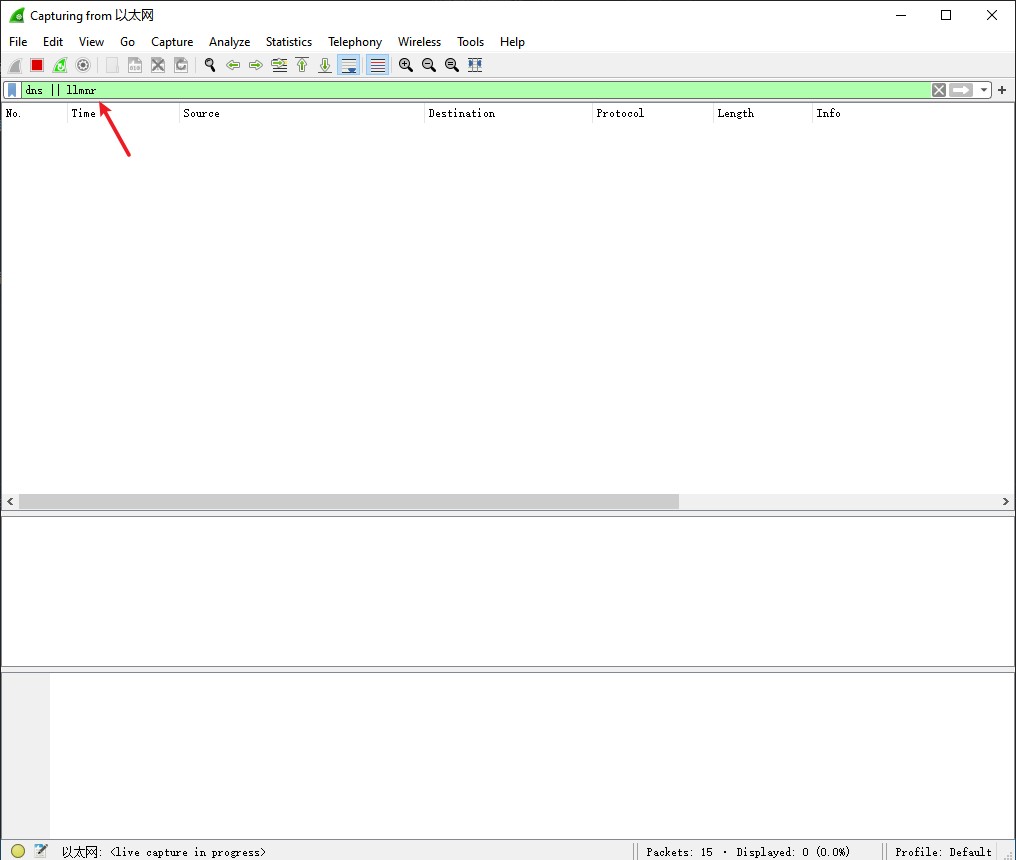Image resolution: width=1016 pixels, height=860 pixels.
Task: Toggle packet list colorization
Action: click(378, 65)
